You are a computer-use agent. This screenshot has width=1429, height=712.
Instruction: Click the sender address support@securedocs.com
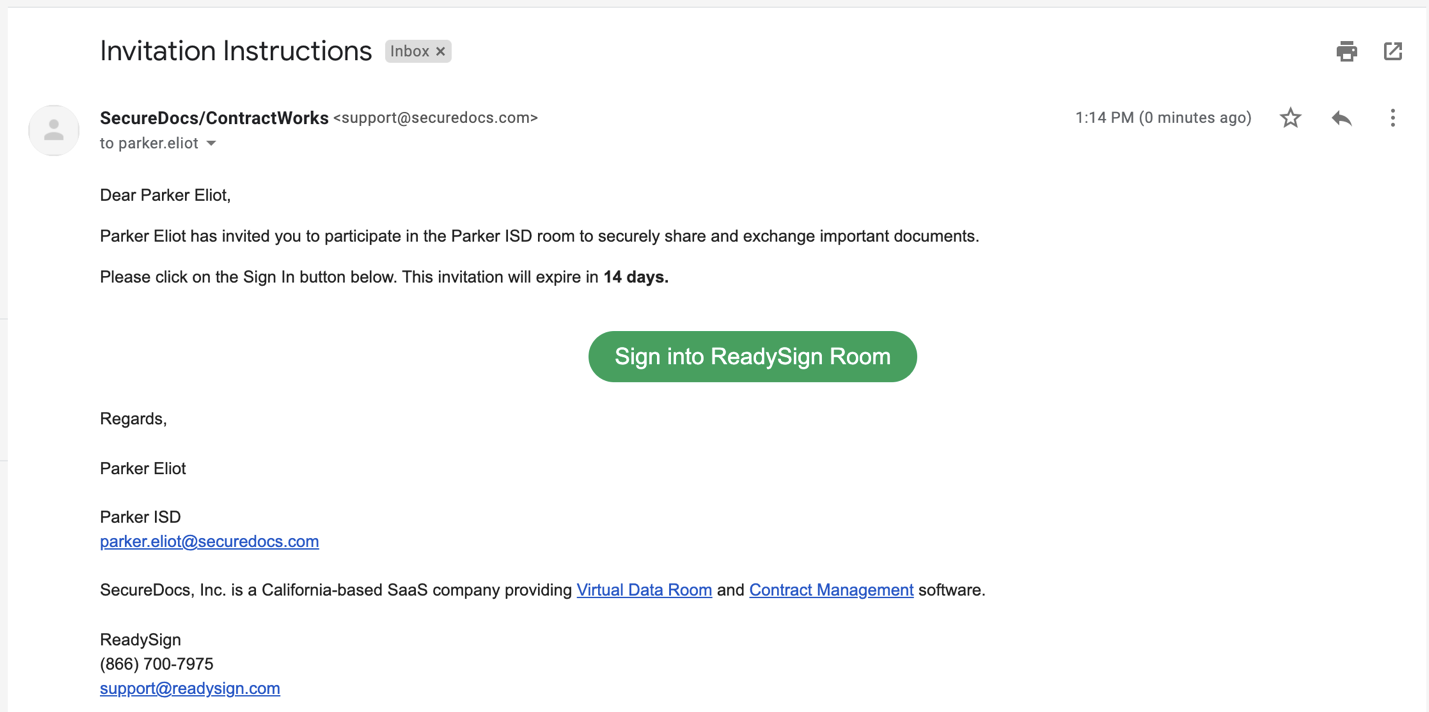[x=436, y=118]
